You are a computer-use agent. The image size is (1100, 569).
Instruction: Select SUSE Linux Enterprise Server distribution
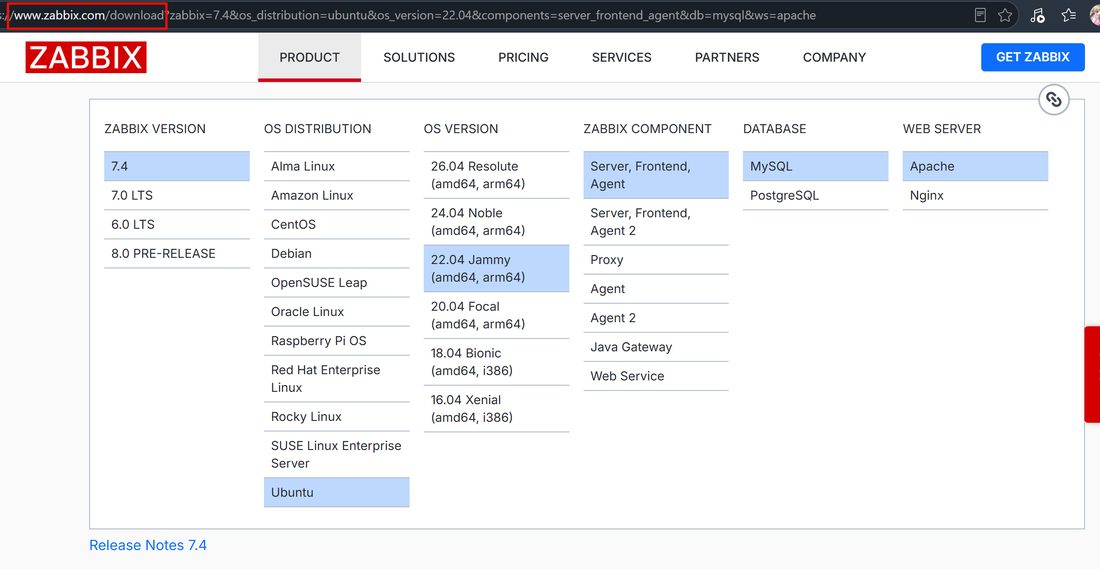[x=337, y=455]
